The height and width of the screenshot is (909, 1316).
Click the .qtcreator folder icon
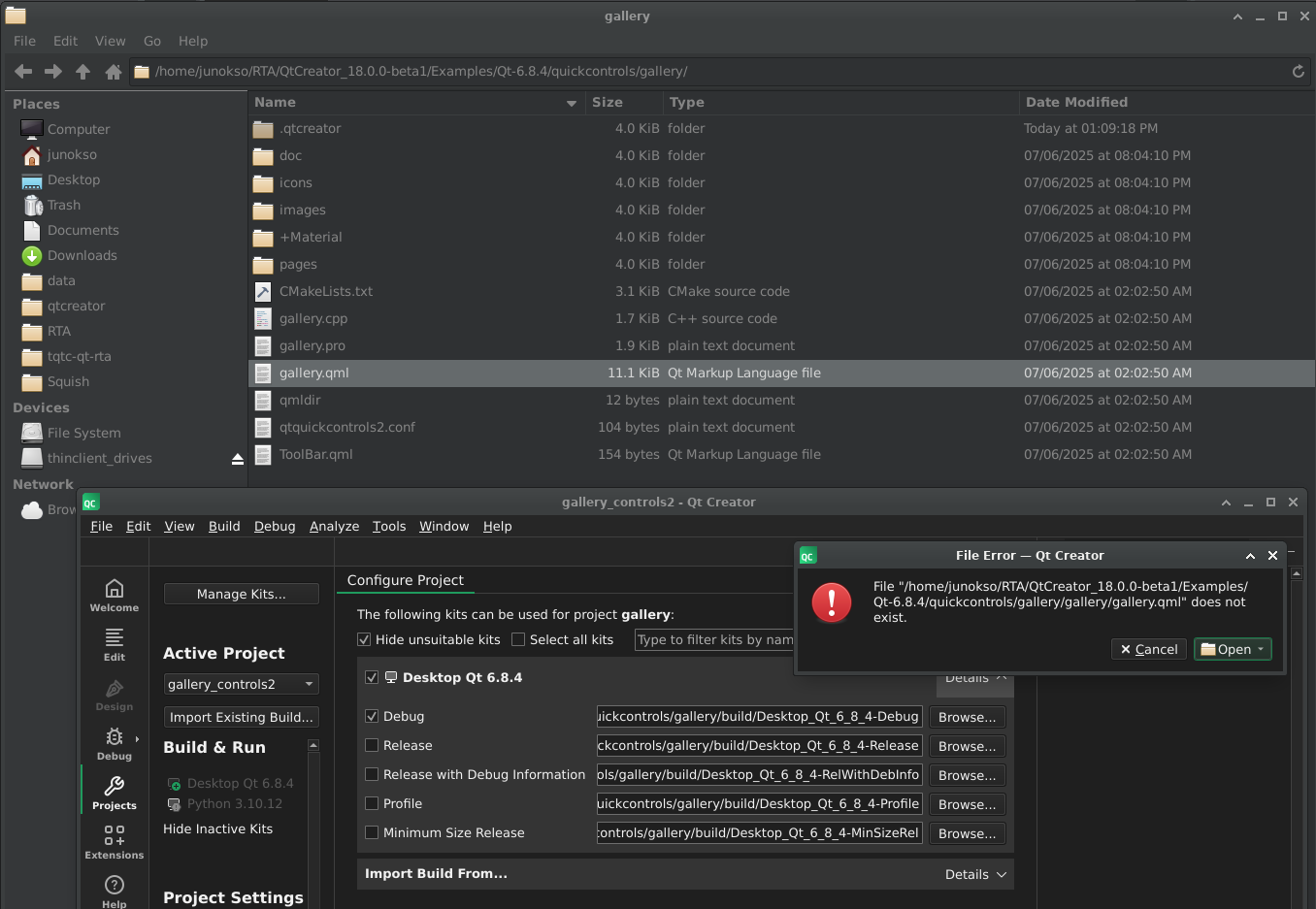(x=263, y=128)
